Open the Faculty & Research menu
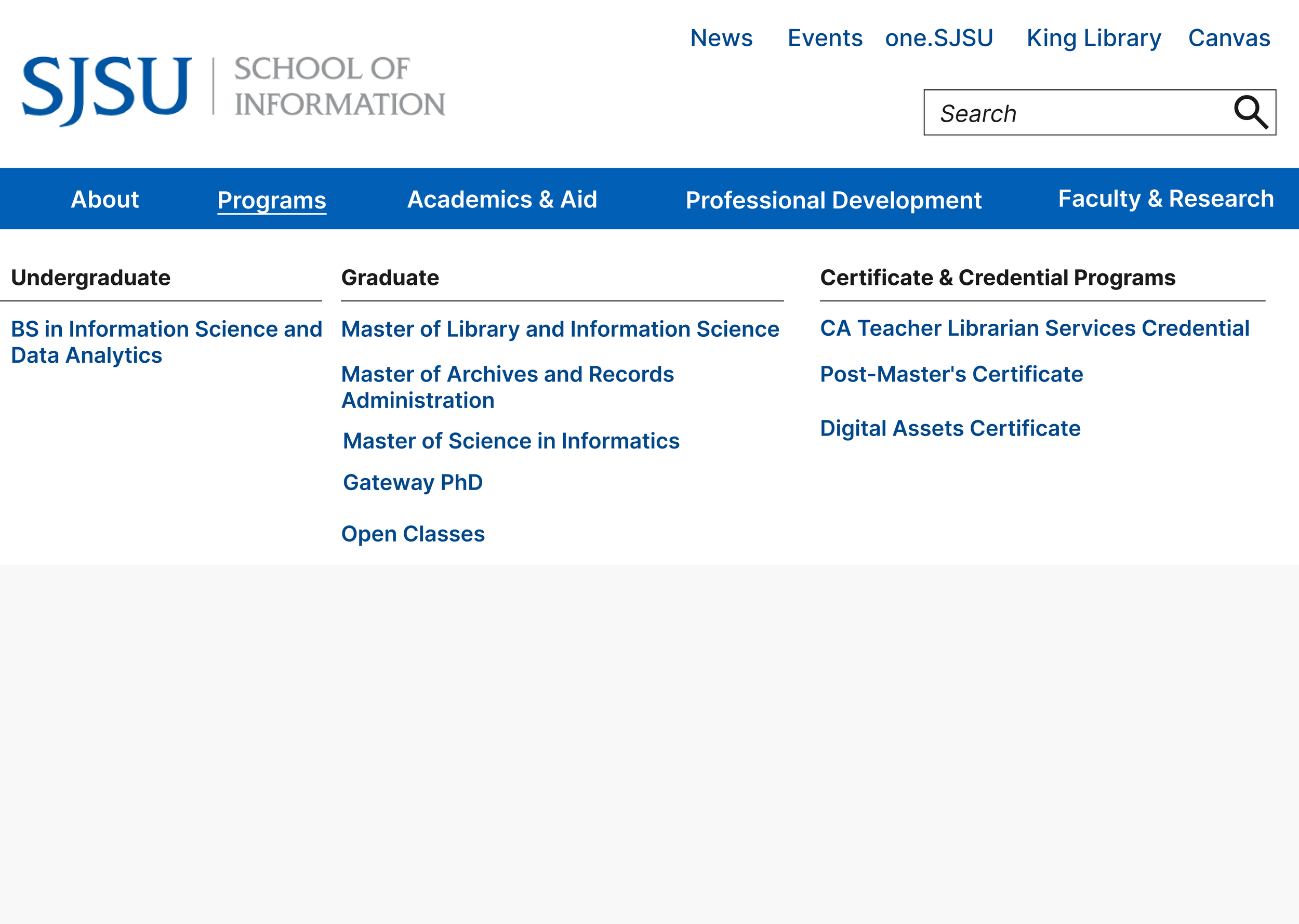 [1166, 199]
